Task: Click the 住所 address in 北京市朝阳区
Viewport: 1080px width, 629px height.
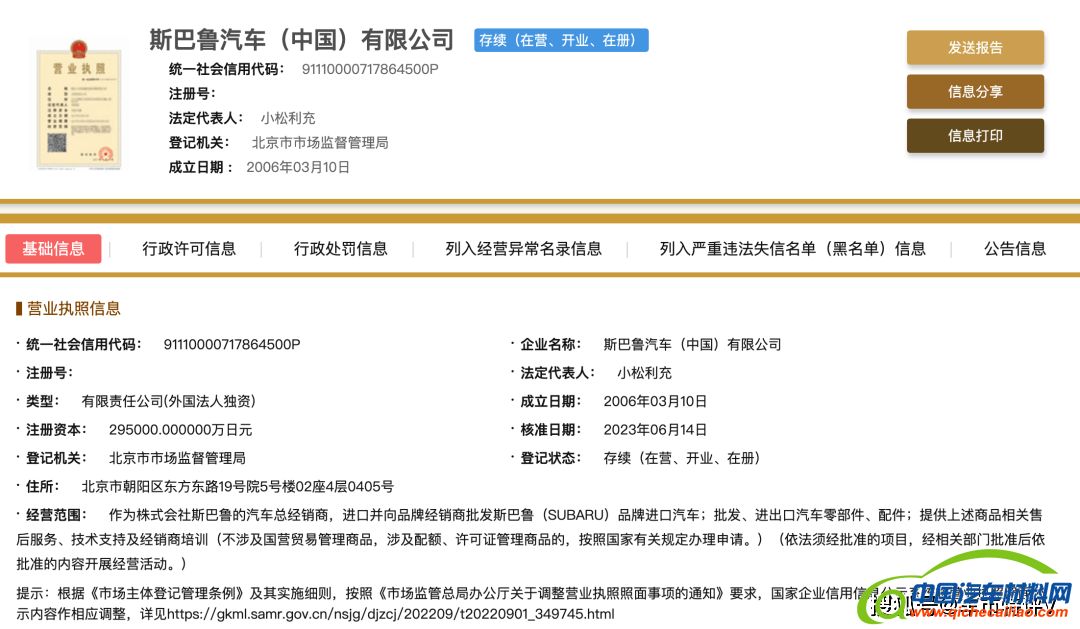Action: click(237, 486)
